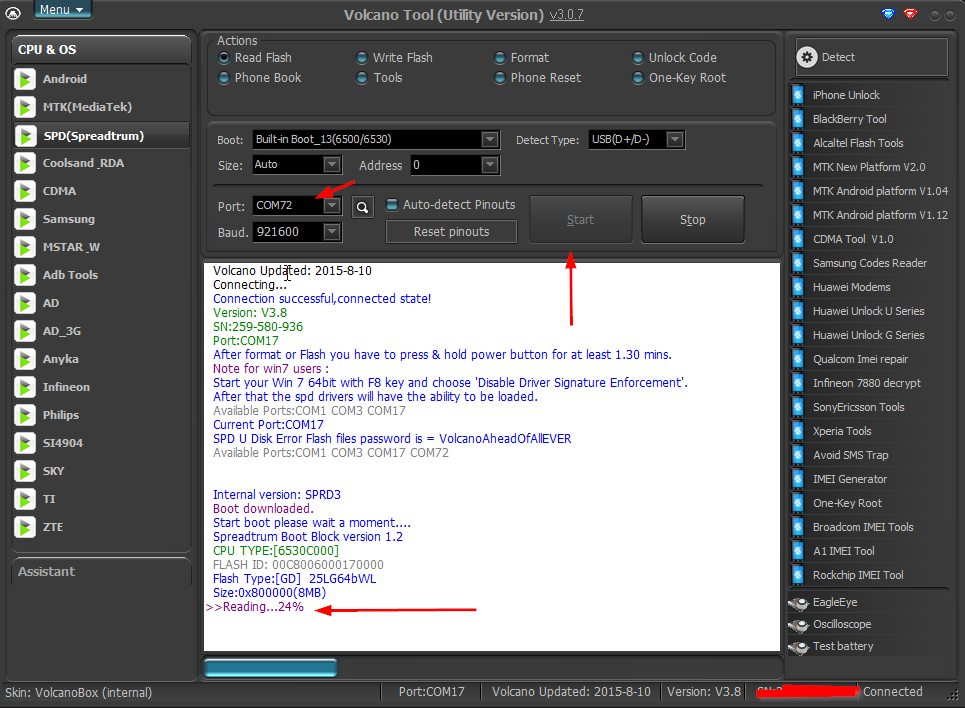Select the Phone Reset action

[x=537, y=78]
